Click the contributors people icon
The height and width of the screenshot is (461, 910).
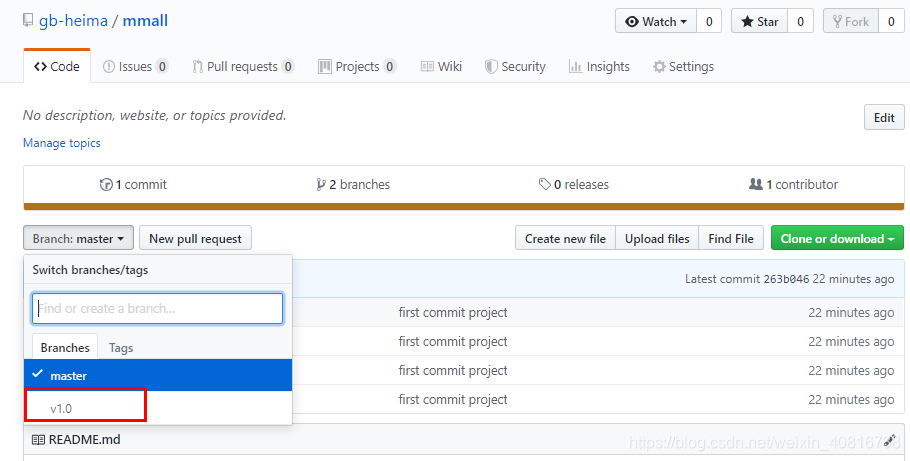click(755, 184)
